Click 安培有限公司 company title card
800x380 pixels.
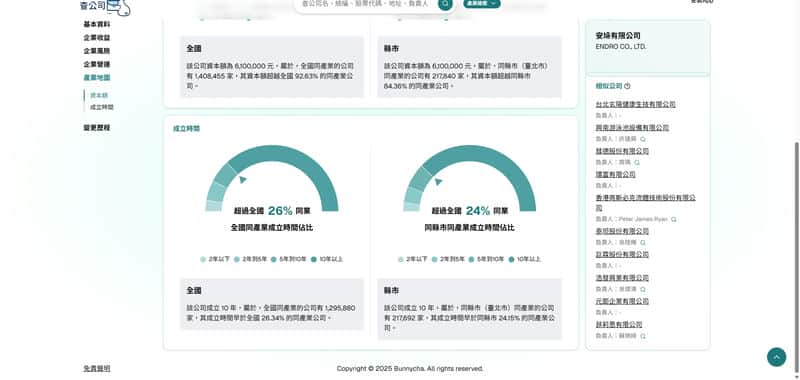click(x=647, y=47)
